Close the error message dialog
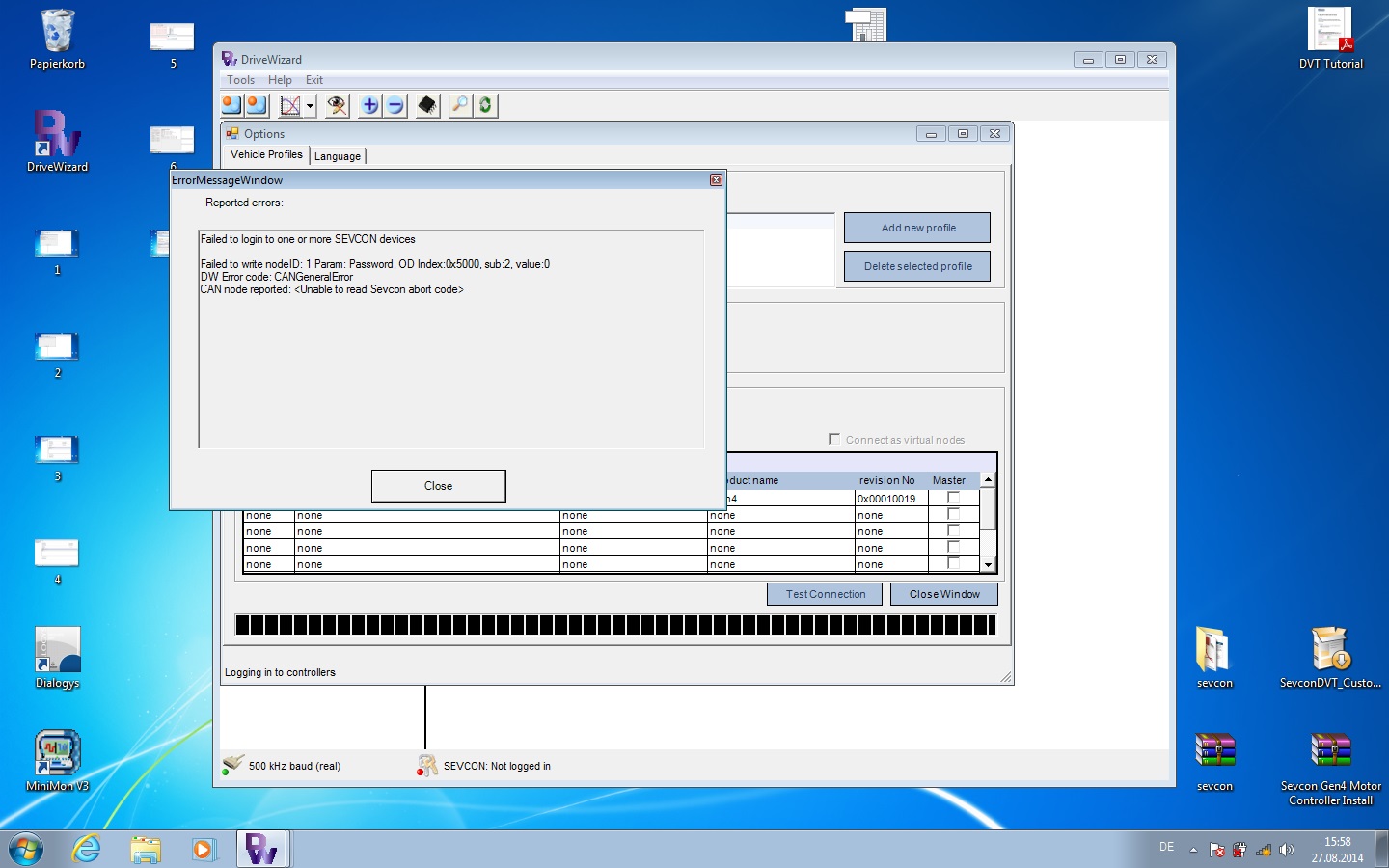This screenshot has width=1389, height=868. point(438,486)
